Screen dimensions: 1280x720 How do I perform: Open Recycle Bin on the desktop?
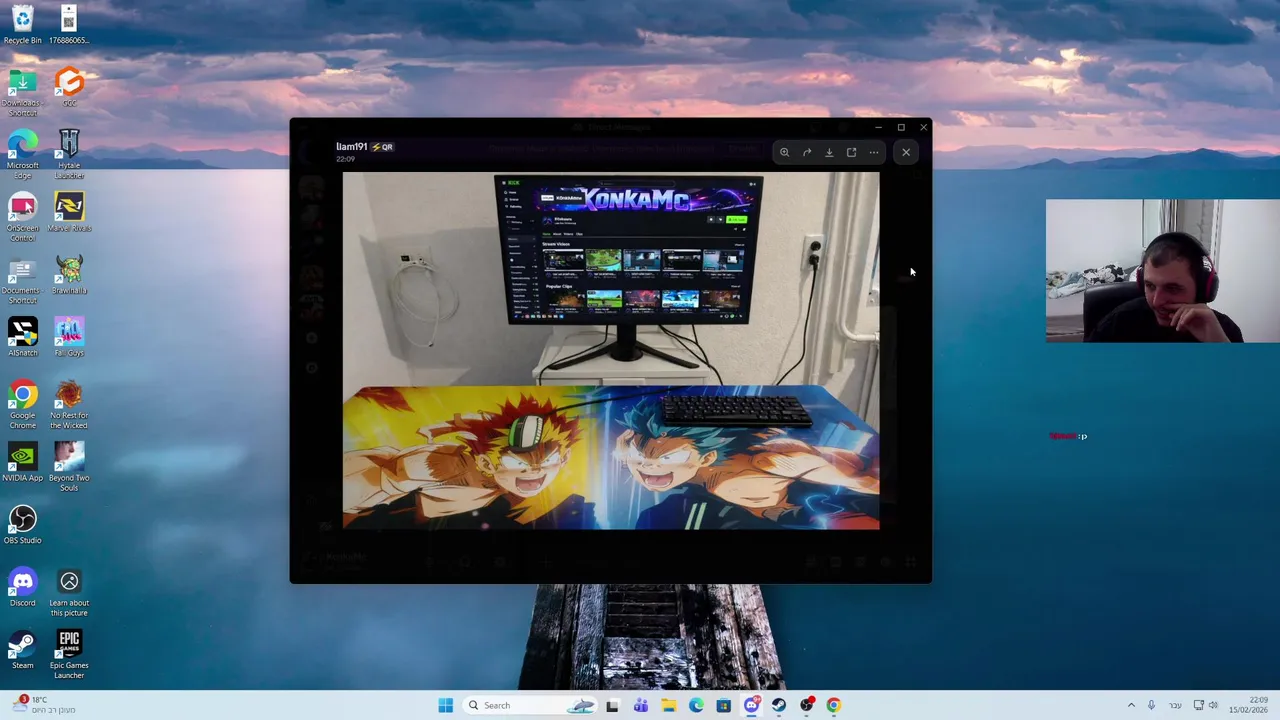22,25
